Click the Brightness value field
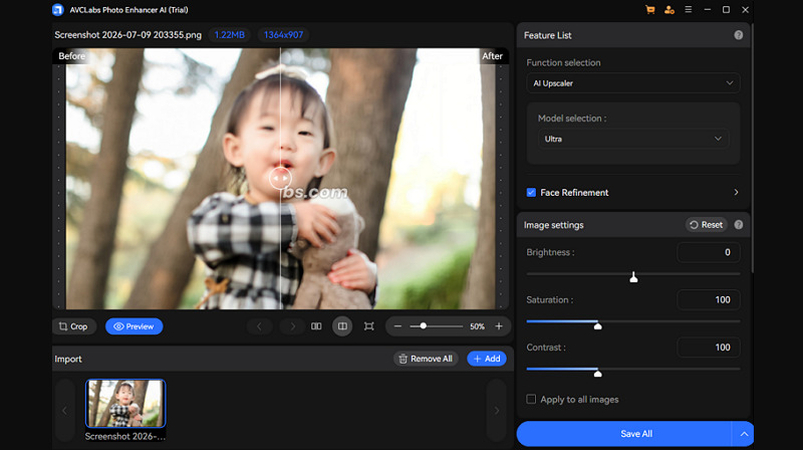803x450 pixels. click(708, 252)
